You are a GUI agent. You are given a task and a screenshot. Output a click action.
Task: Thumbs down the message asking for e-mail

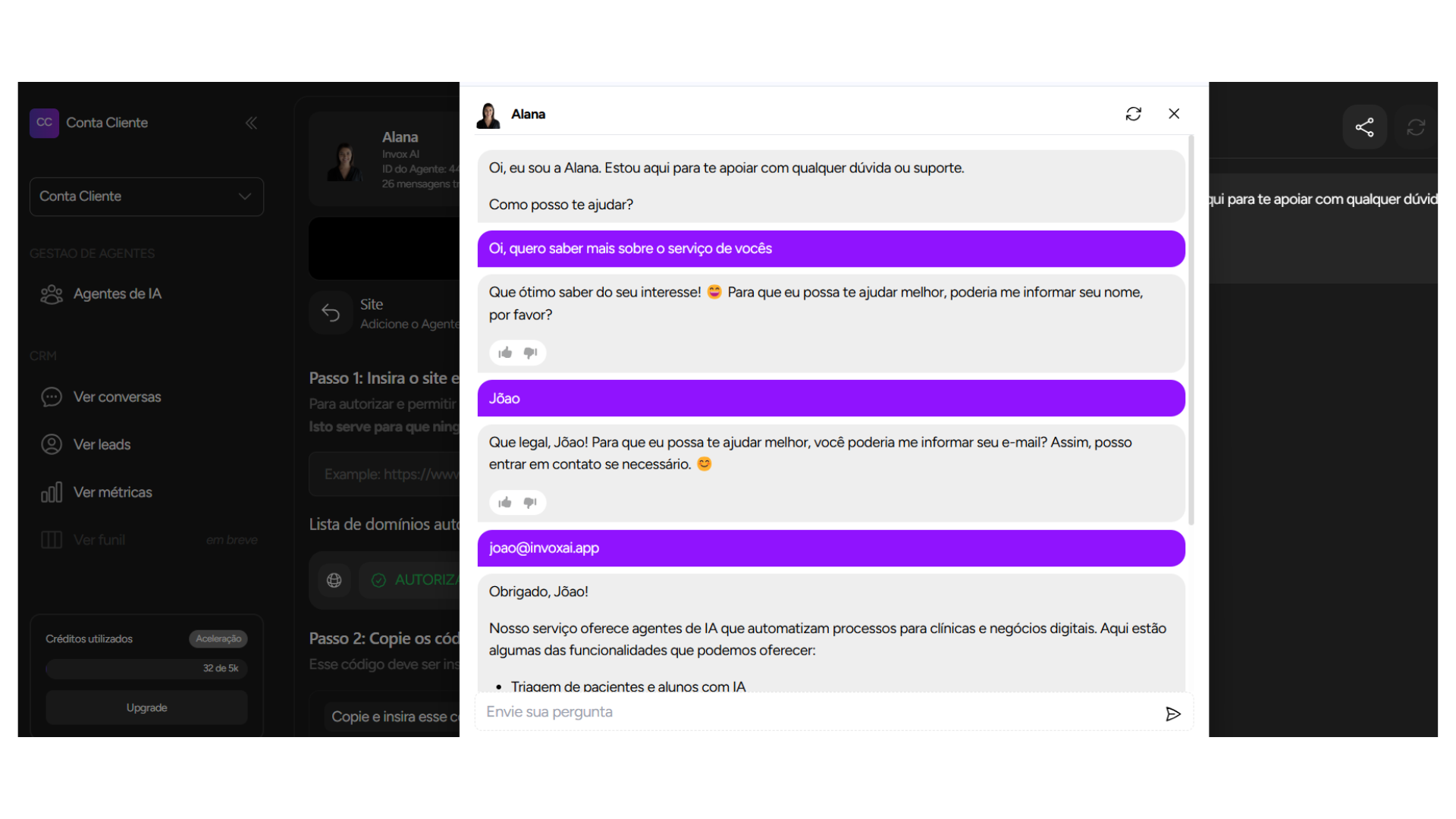[530, 502]
